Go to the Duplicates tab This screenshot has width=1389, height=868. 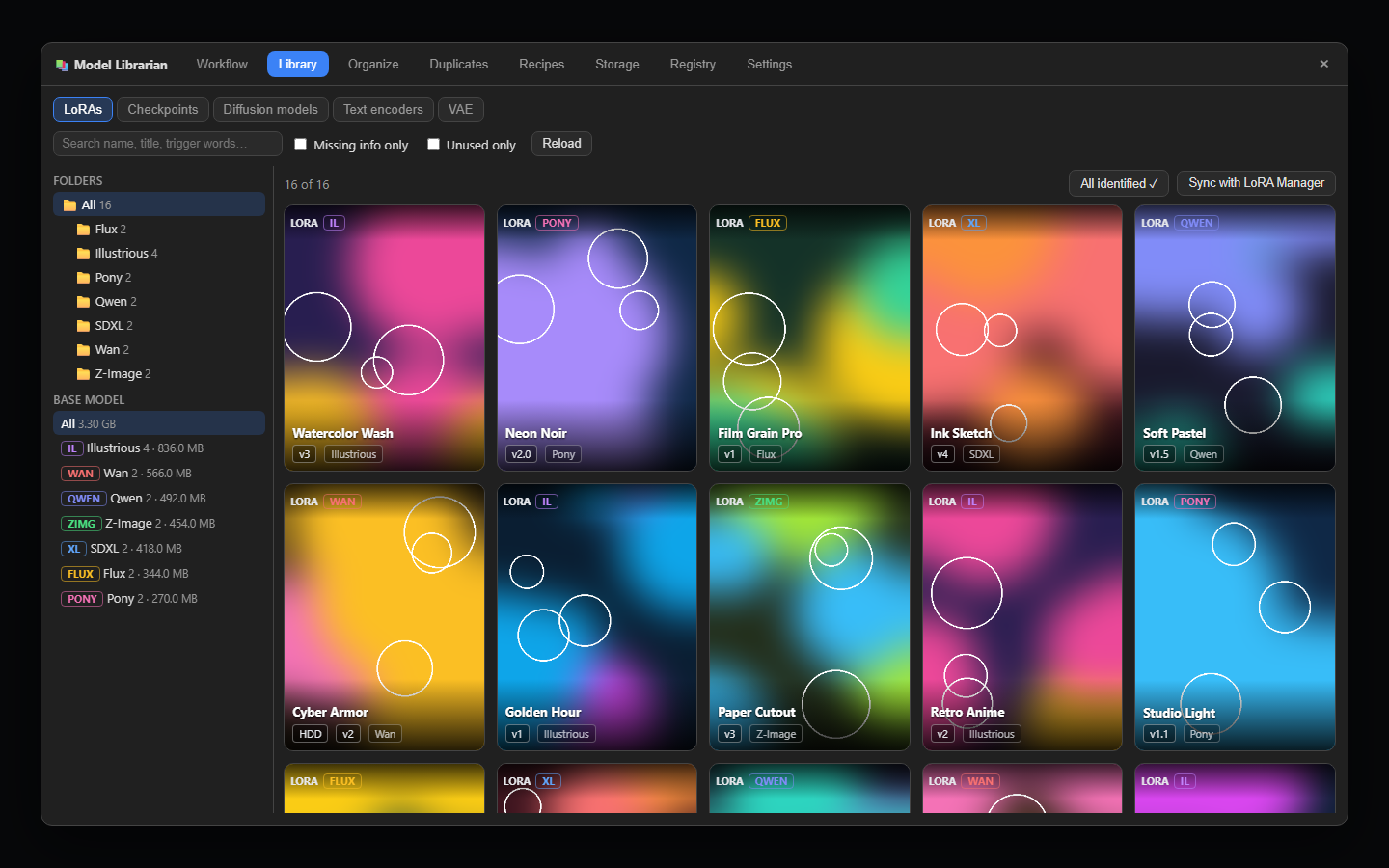(x=458, y=64)
